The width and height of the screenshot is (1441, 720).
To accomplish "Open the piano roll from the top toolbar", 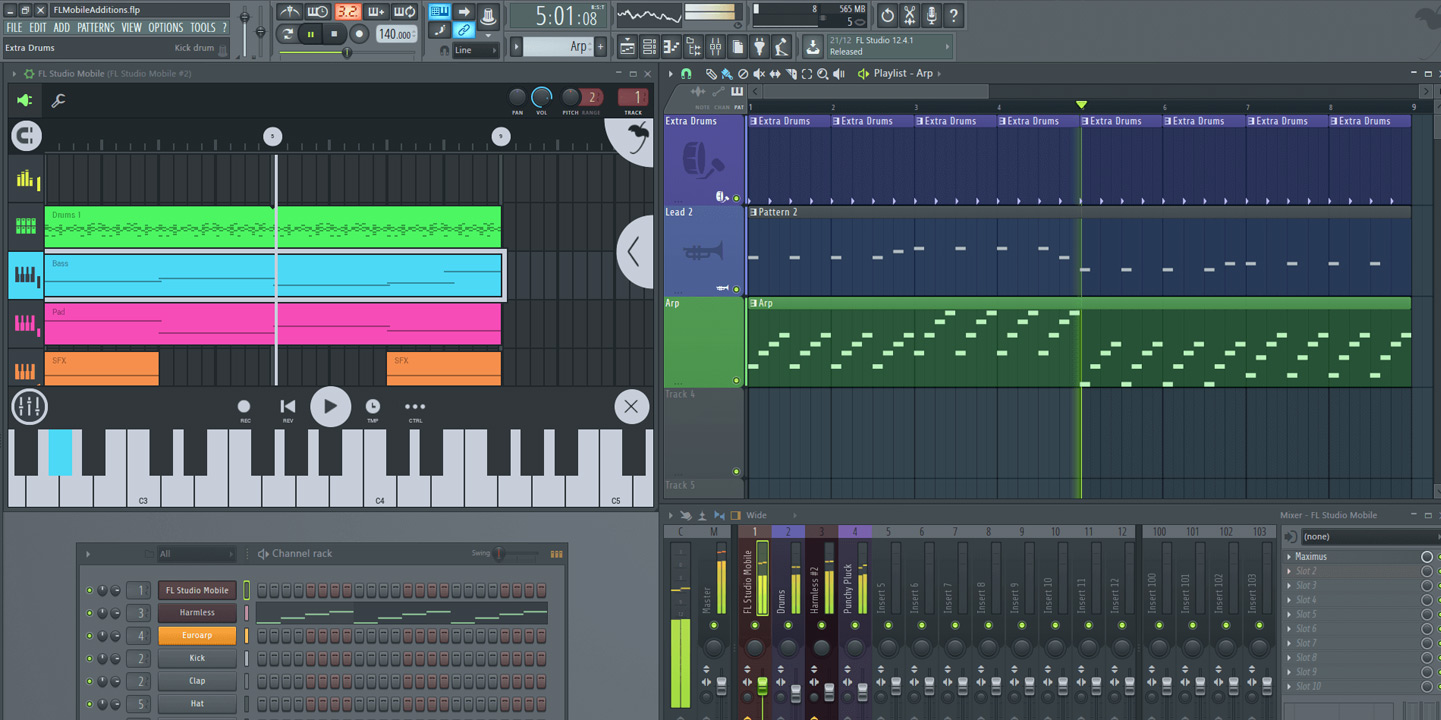I will [x=671, y=47].
